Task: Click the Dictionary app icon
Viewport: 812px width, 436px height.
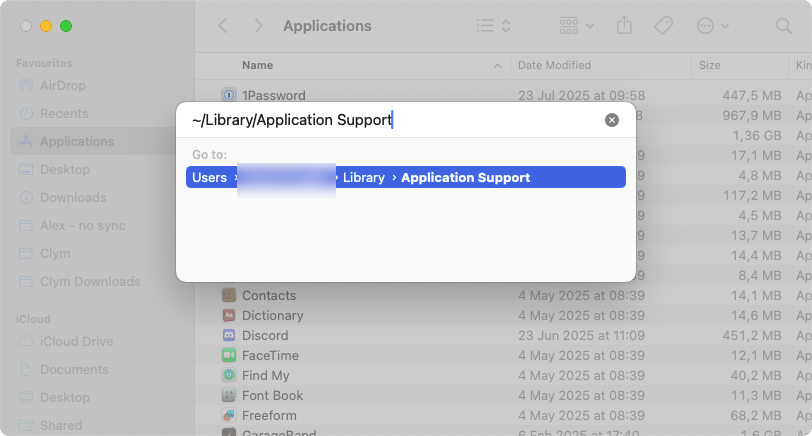Action: pos(228,315)
